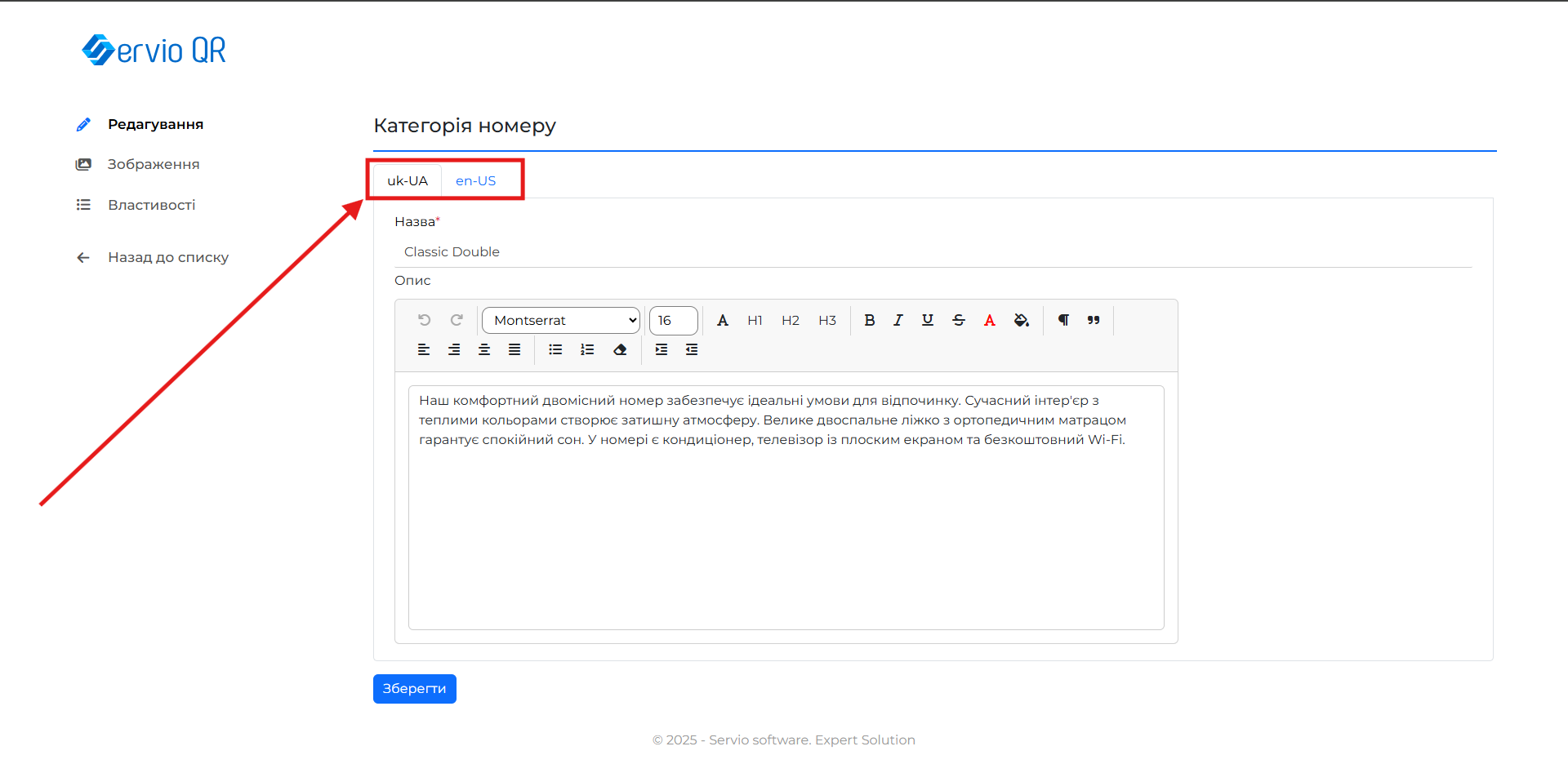Click the undo arrow icon

[x=424, y=320]
